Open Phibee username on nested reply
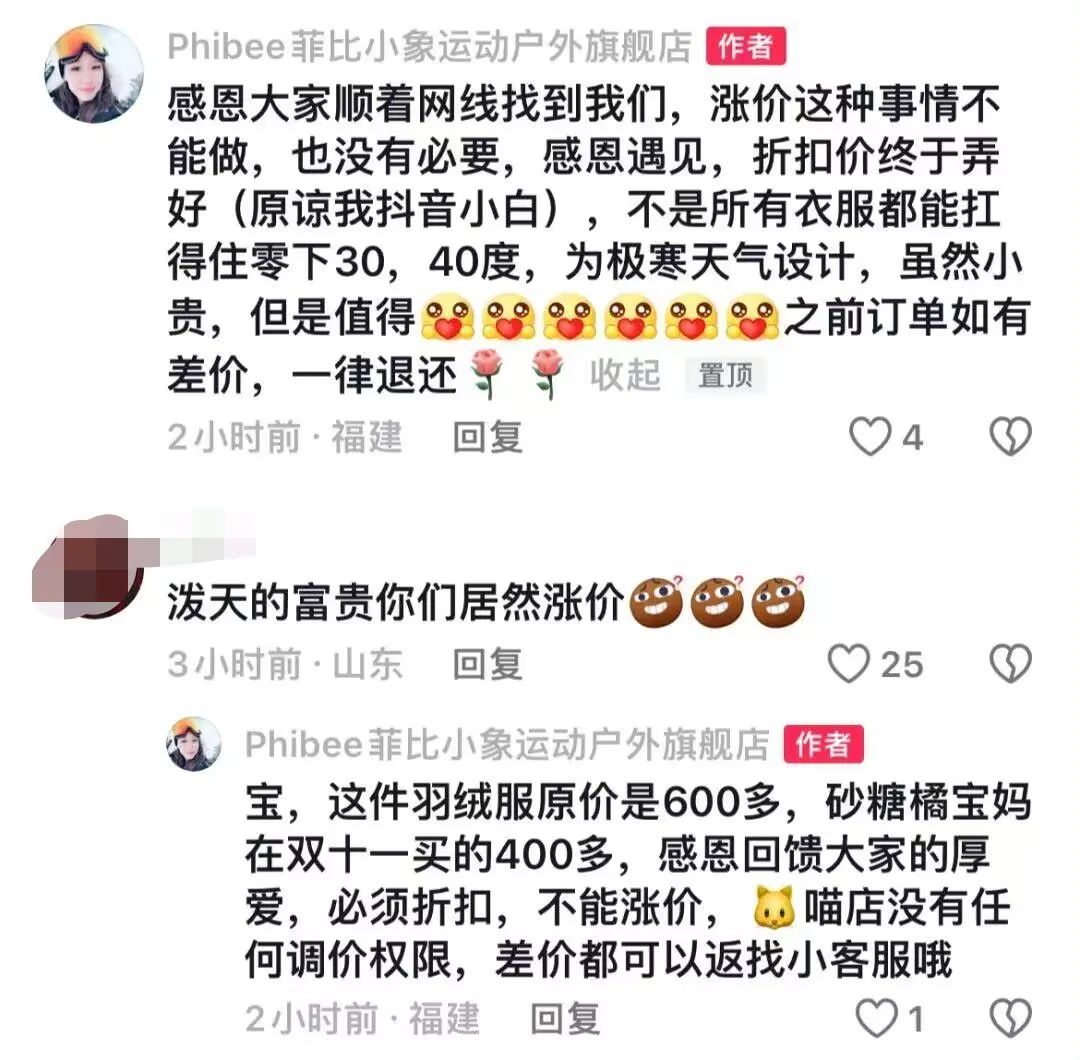Screen dimensions: 1080x1060 click(x=507, y=745)
